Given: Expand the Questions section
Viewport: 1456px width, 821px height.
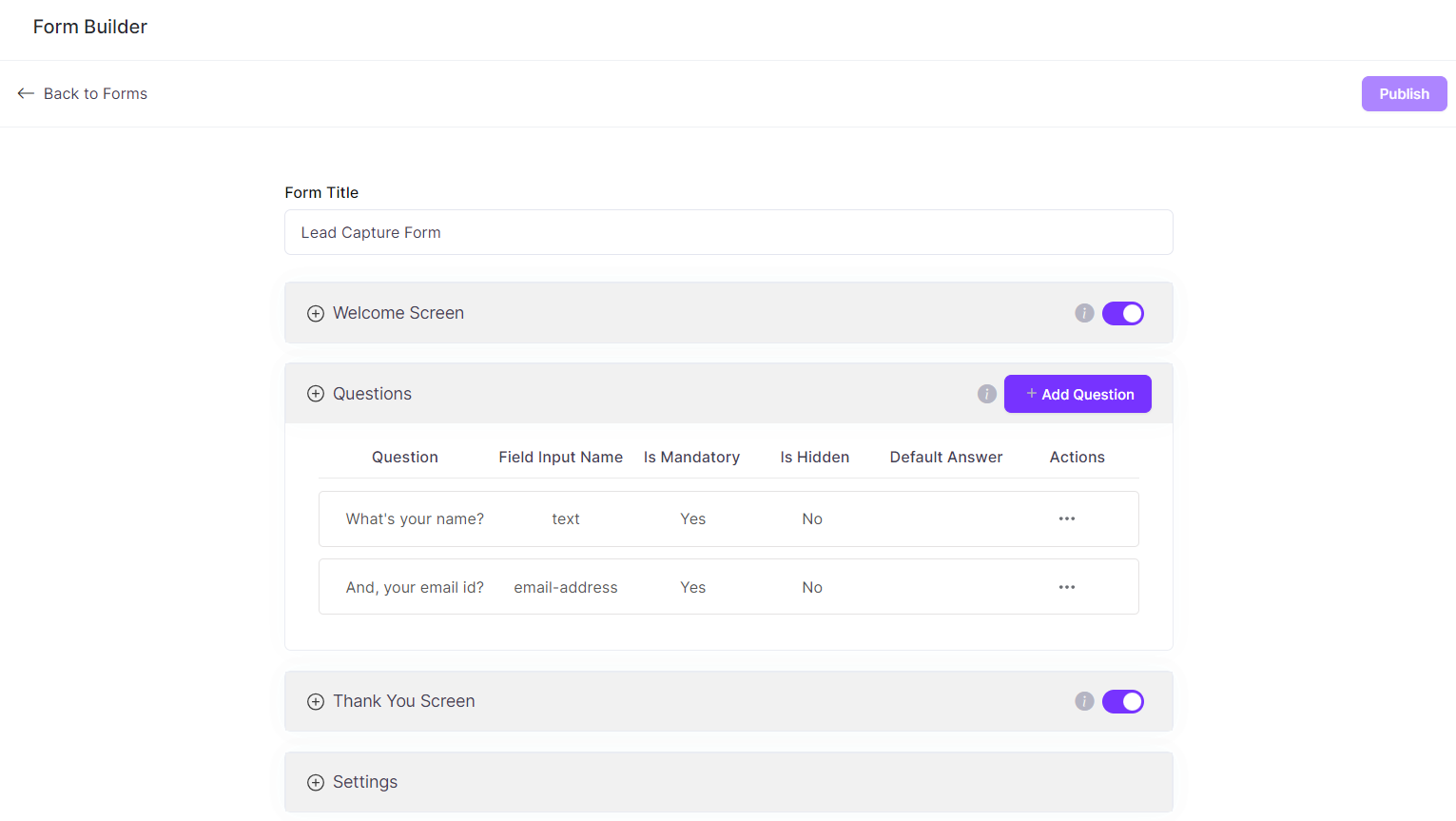Looking at the screenshot, I should point(315,393).
